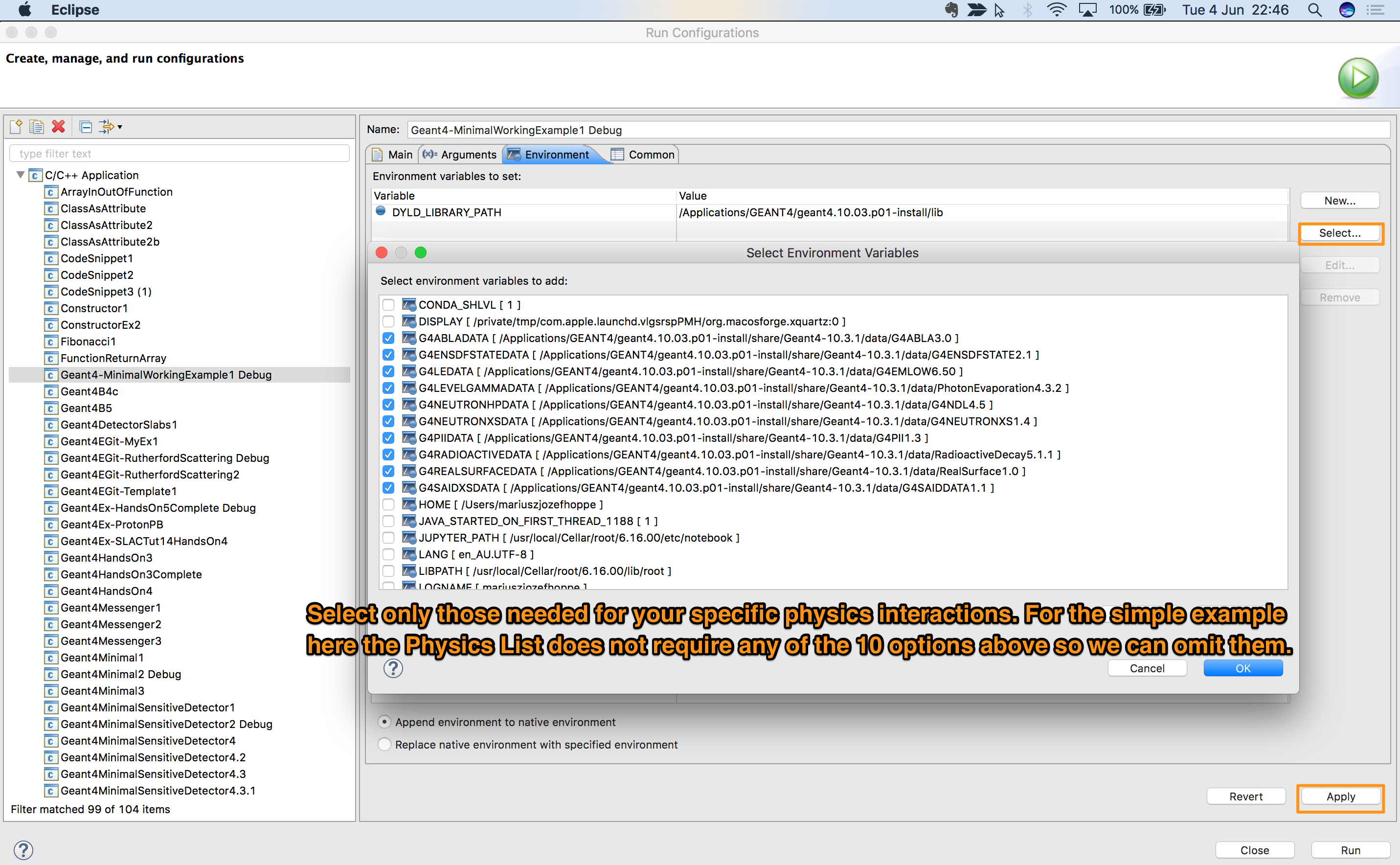The width and height of the screenshot is (1400, 865).
Task: Open Notification Center list icon
Action: [x=1376, y=10]
